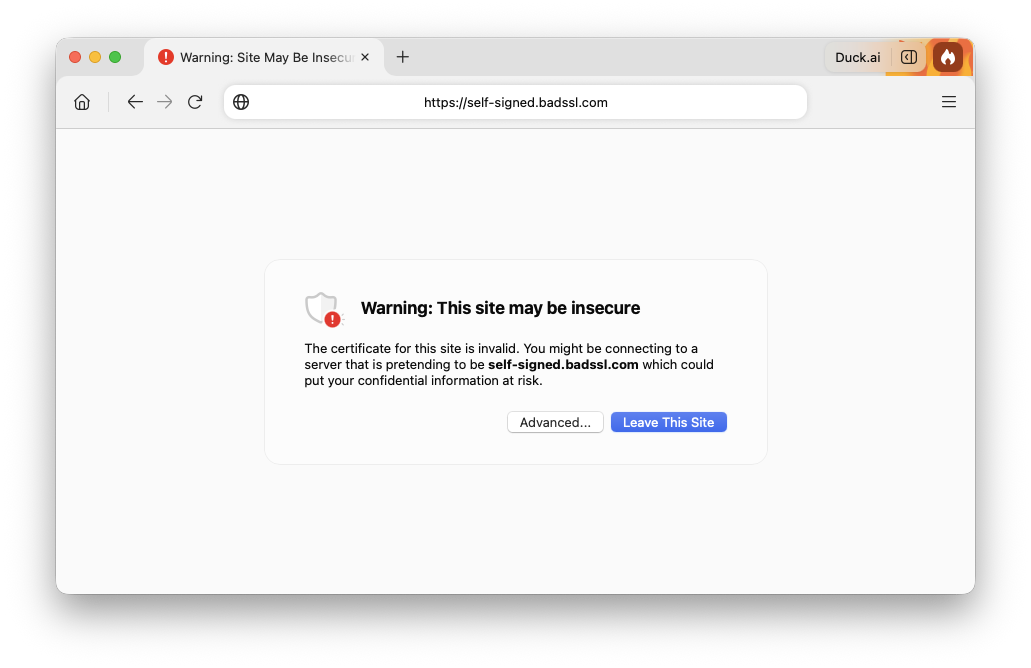Click the Fire button flame icon
This screenshot has height=668, width=1031.
coord(947,57)
